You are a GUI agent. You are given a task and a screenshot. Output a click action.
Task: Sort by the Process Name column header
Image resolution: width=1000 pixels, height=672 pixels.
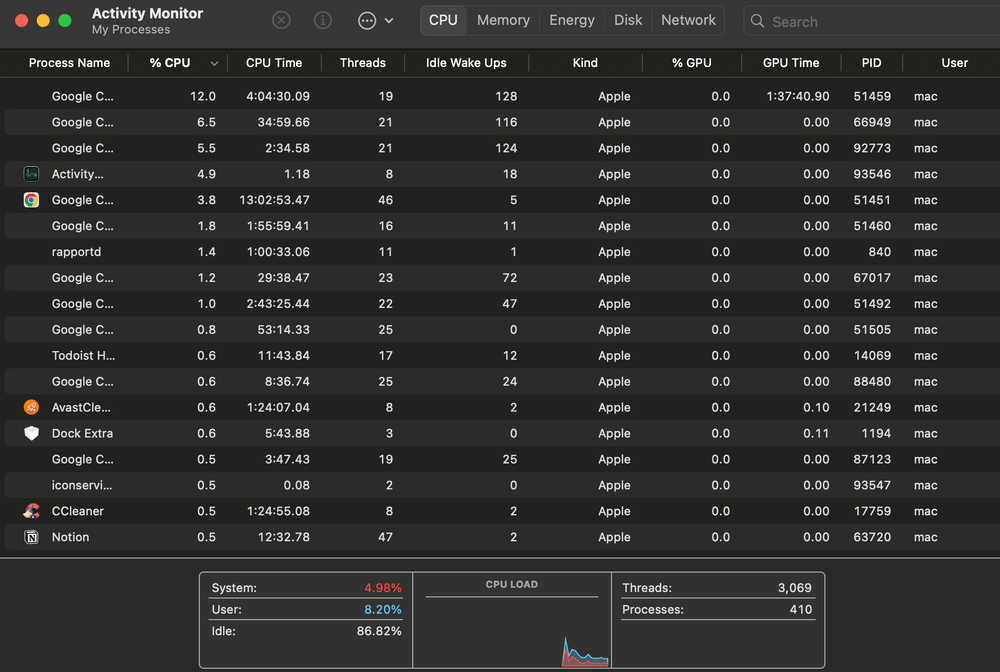69,63
